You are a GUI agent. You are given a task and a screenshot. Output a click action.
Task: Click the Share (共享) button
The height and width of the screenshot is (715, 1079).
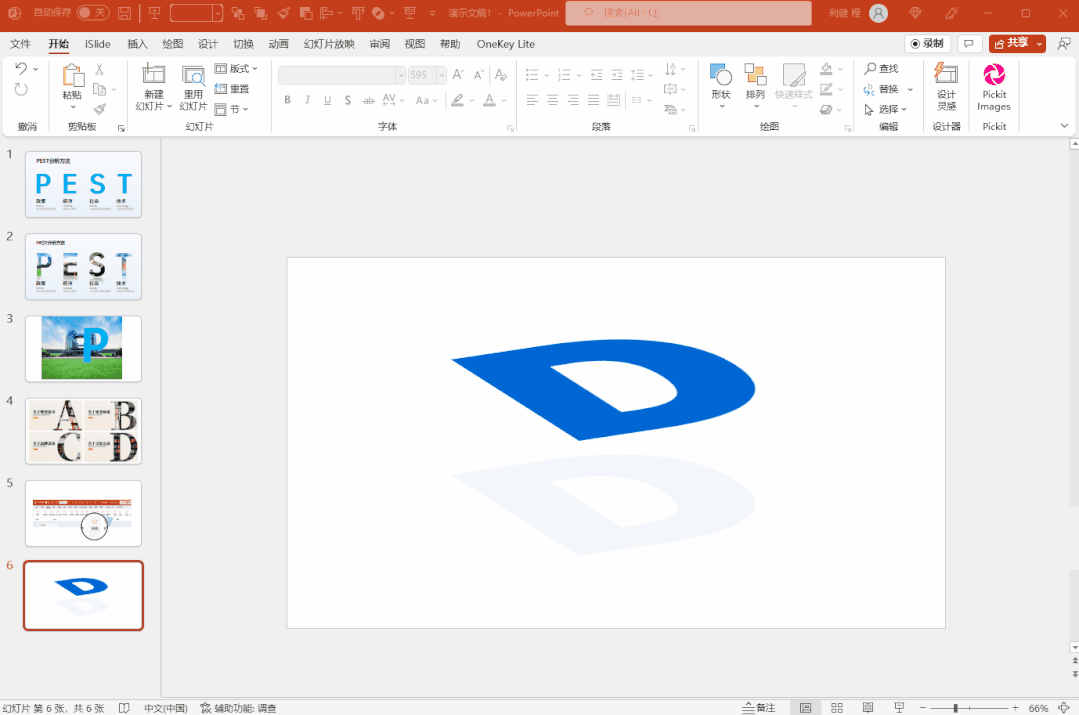tap(1017, 43)
